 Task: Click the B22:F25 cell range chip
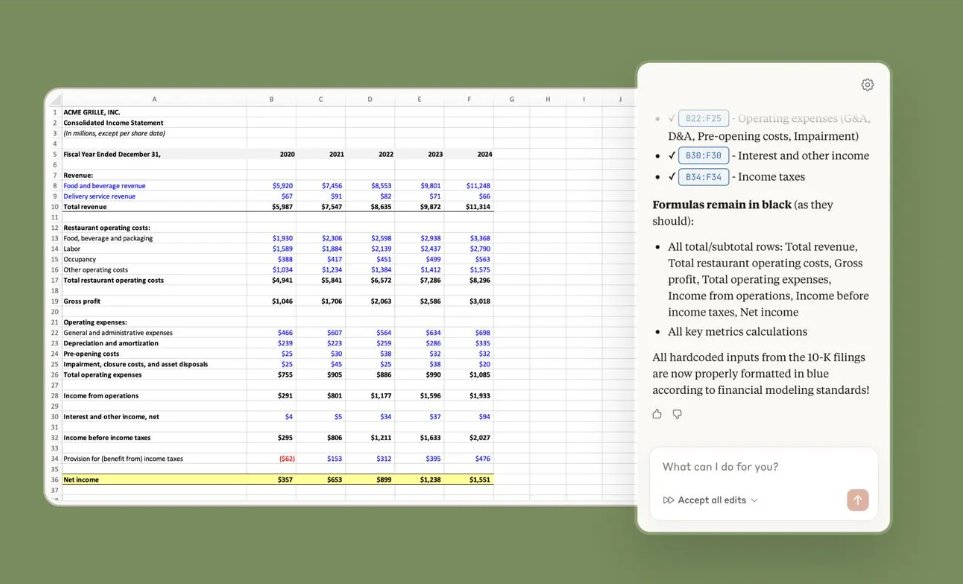(703, 118)
